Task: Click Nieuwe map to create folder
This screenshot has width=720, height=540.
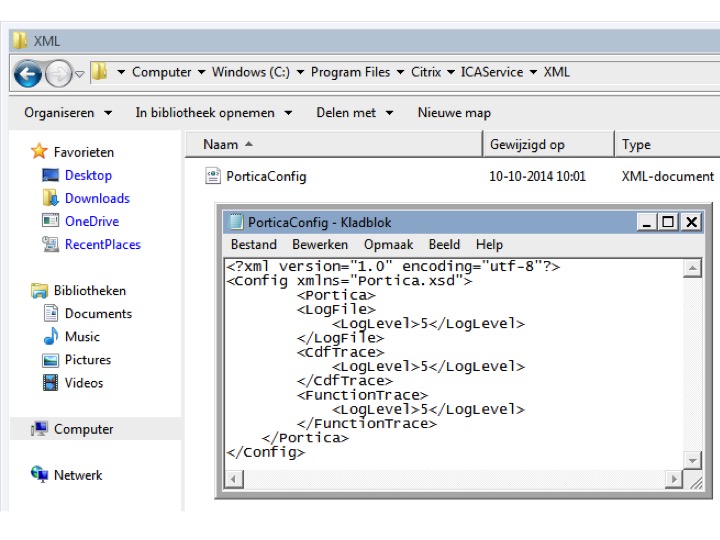Action: 454,113
